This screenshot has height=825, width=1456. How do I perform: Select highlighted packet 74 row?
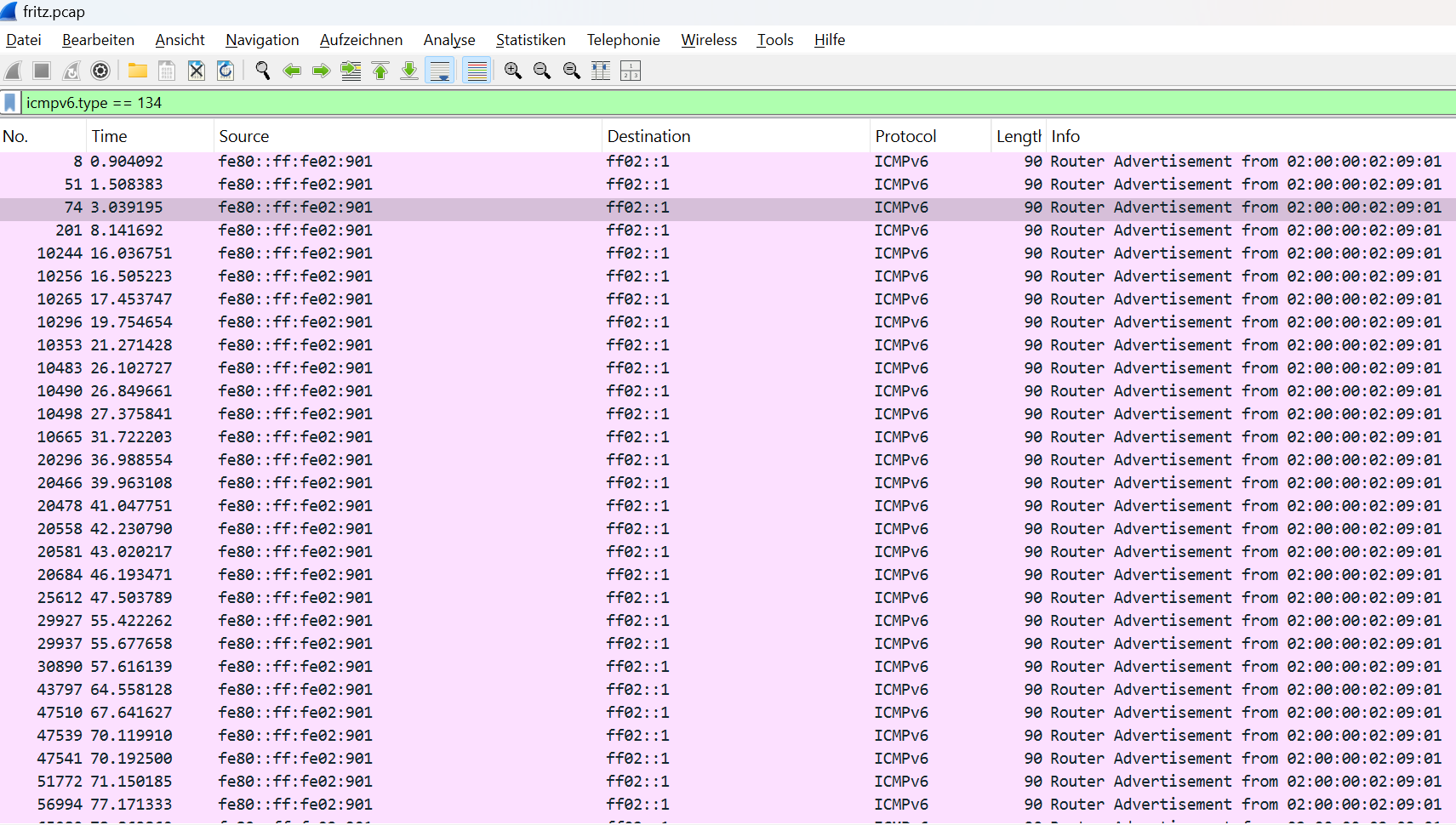pyautogui.click(x=728, y=208)
